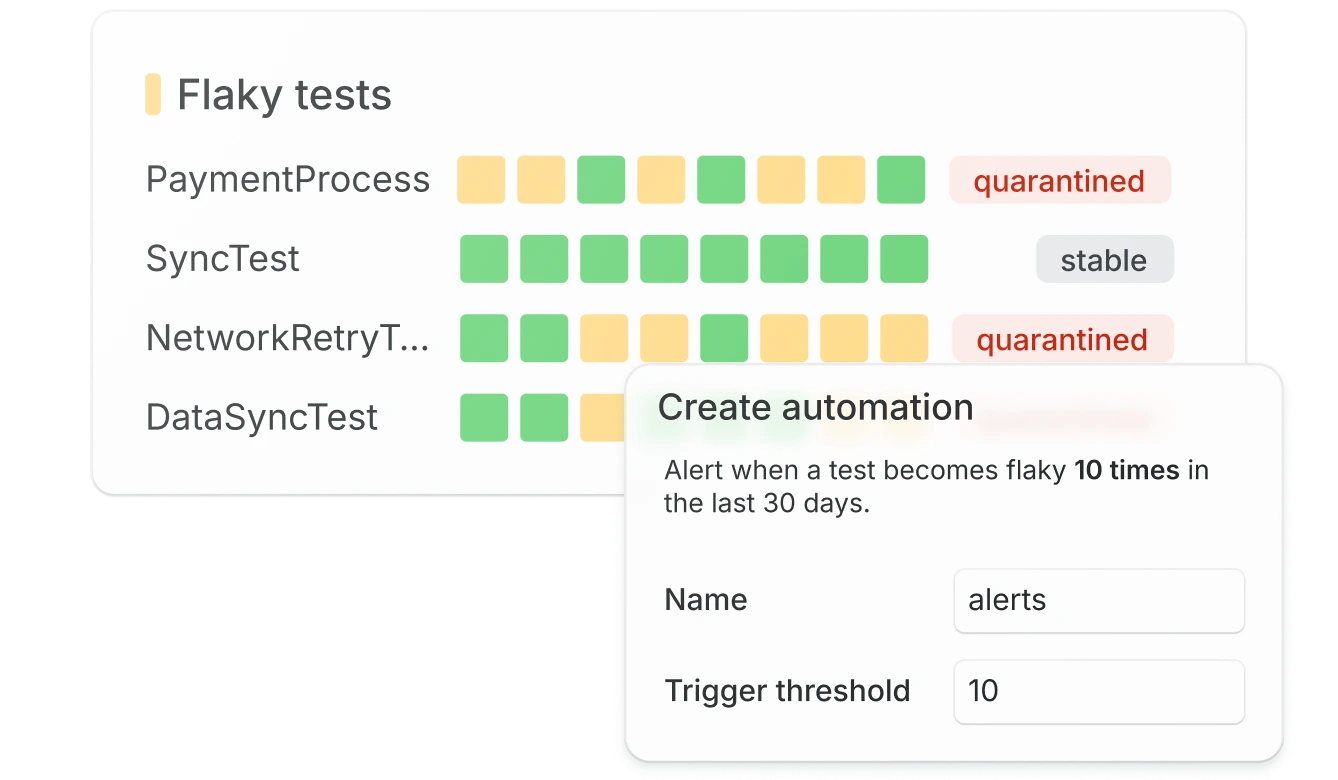This screenshot has width=1338, height=780.
Task: Toggle the quarantined status on PaymentProcess
Action: (1059, 181)
